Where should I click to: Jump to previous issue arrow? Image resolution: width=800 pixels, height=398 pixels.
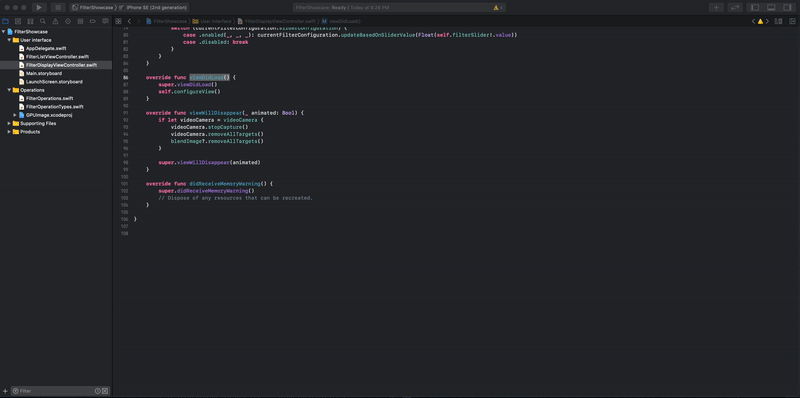[x=754, y=21]
